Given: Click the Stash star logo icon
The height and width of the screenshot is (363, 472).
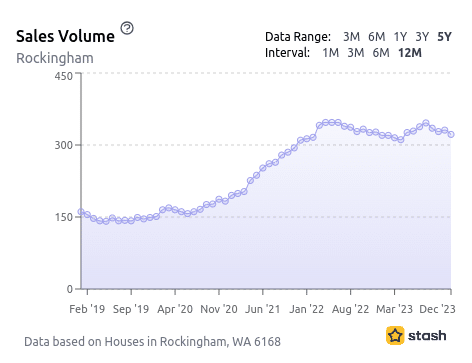Looking at the screenshot, I should [x=395, y=335].
